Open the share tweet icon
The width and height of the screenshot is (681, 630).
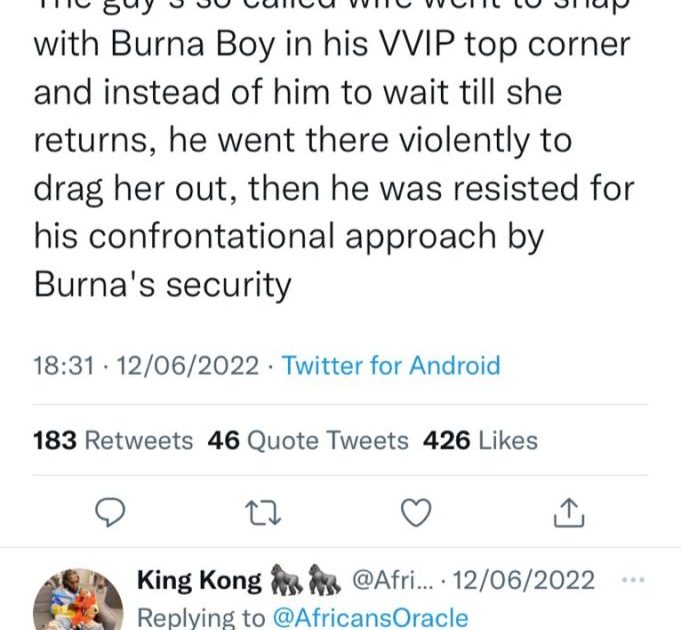[567, 512]
